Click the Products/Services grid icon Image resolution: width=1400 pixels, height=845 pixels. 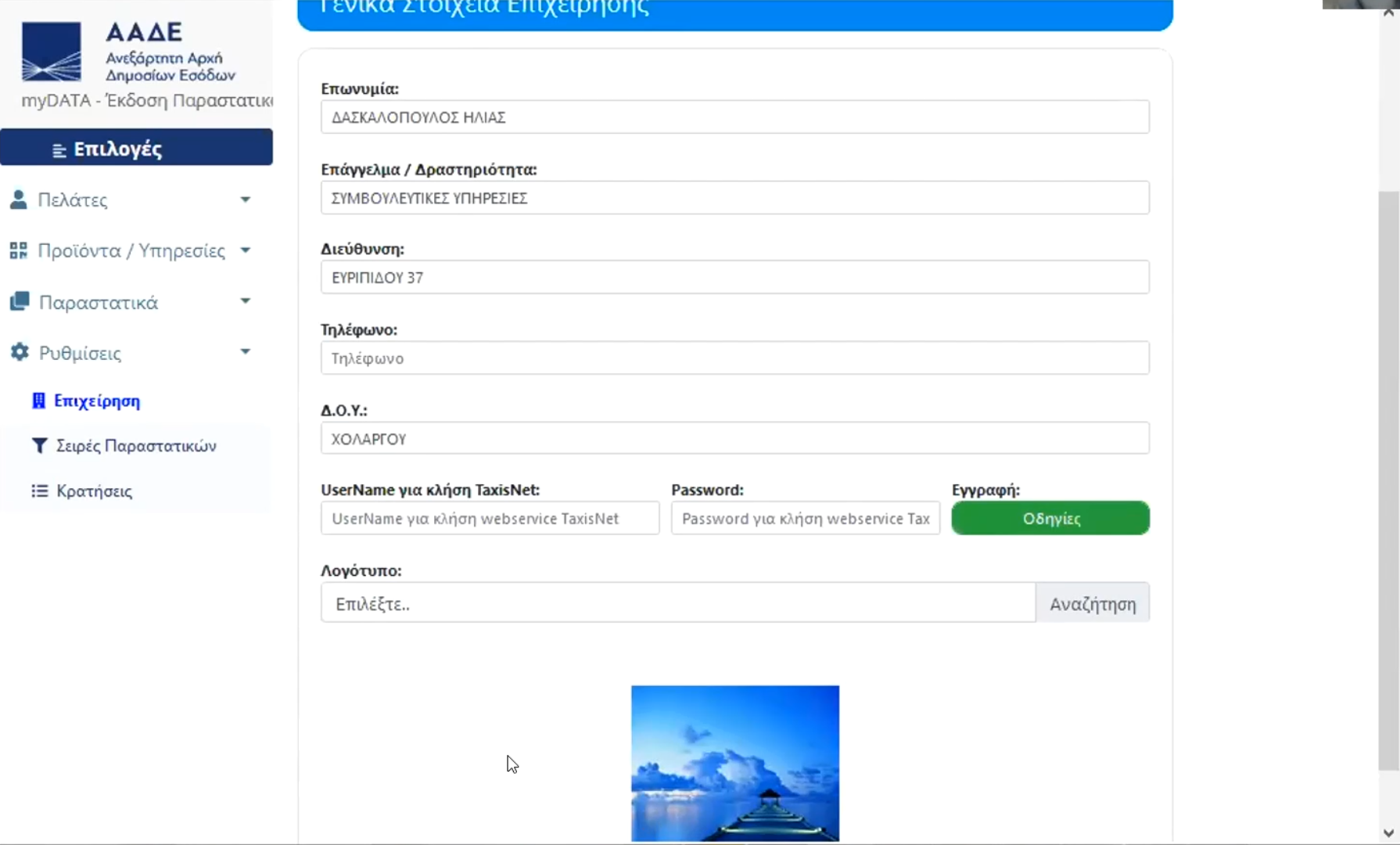click(x=19, y=250)
